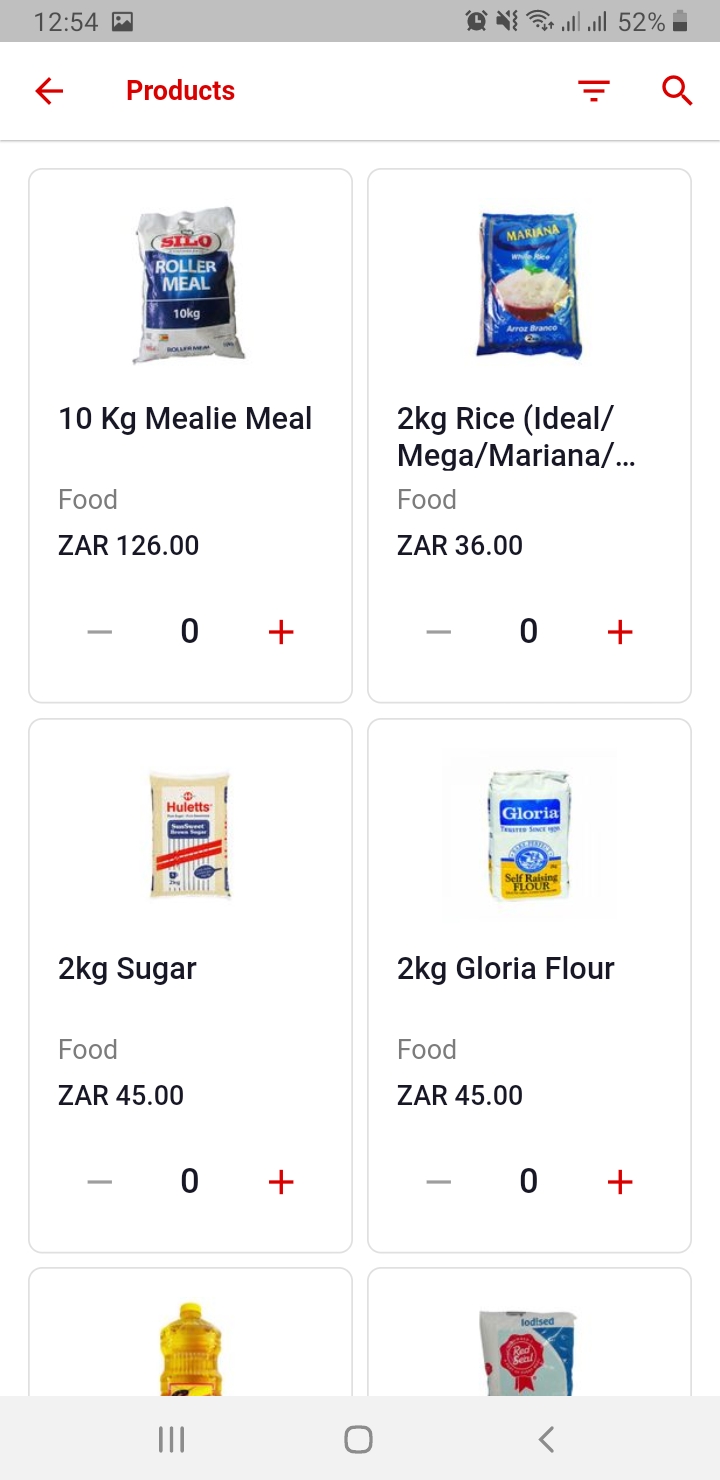This screenshot has width=720, height=1480.
Task: Open the search magnifier icon
Action: tap(677, 91)
